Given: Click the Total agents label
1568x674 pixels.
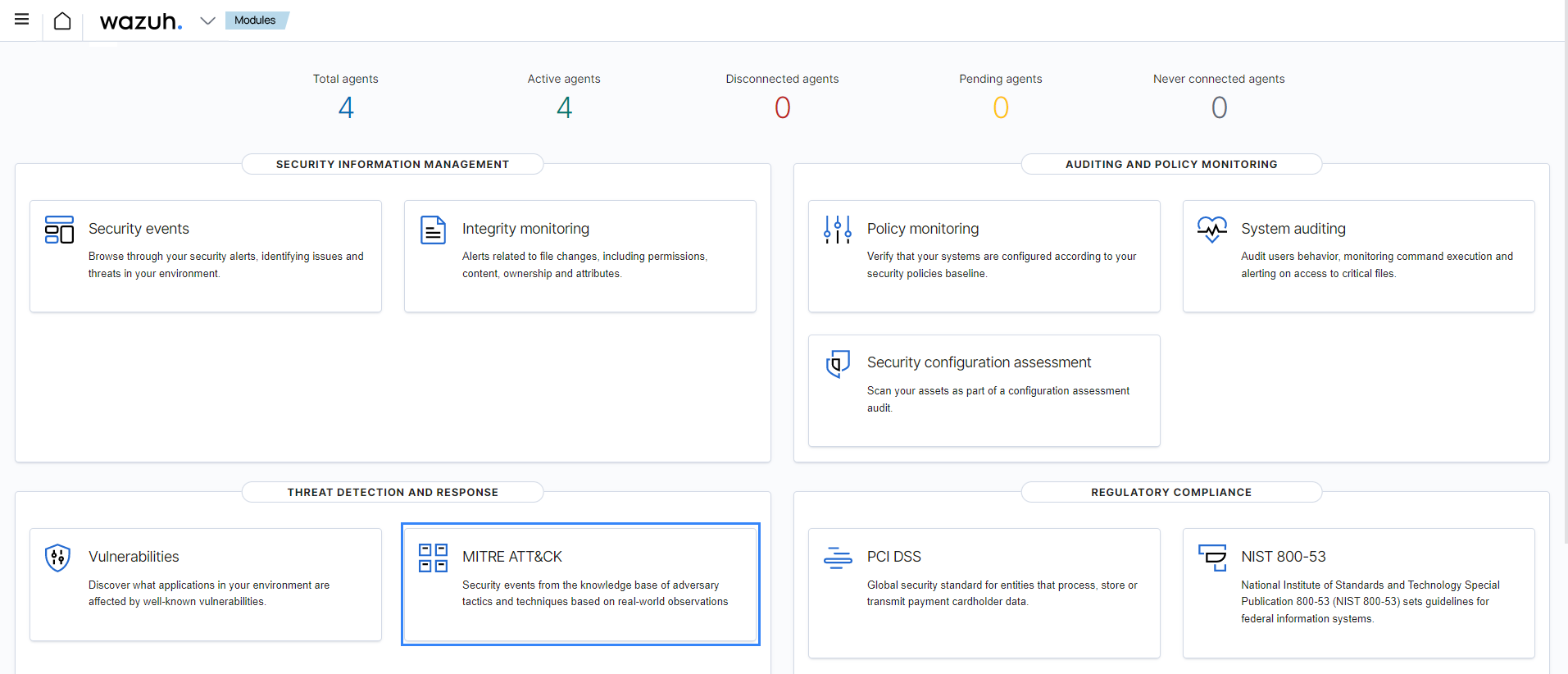Looking at the screenshot, I should (x=346, y=79).
